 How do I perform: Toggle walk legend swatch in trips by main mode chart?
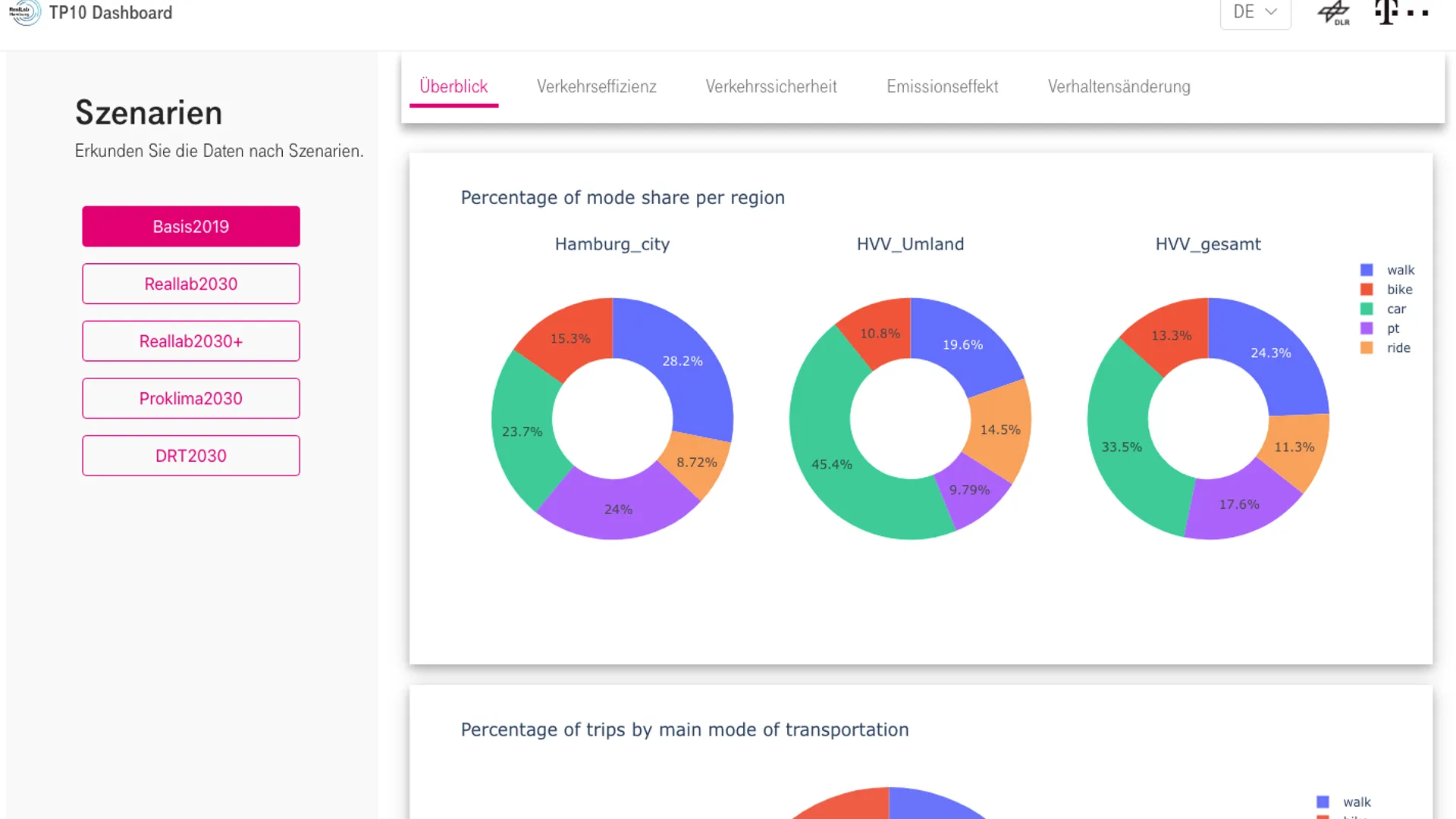[1323, 802]
